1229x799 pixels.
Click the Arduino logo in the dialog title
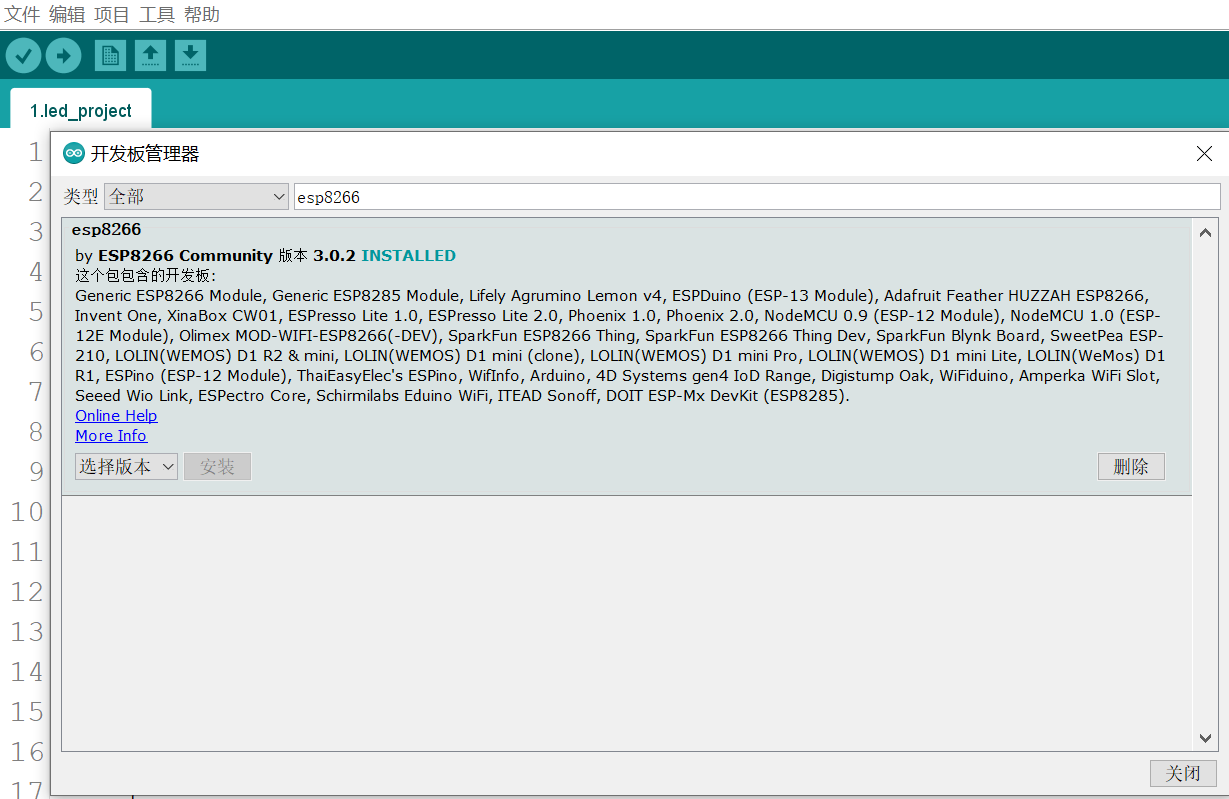[x=74, y=153]
